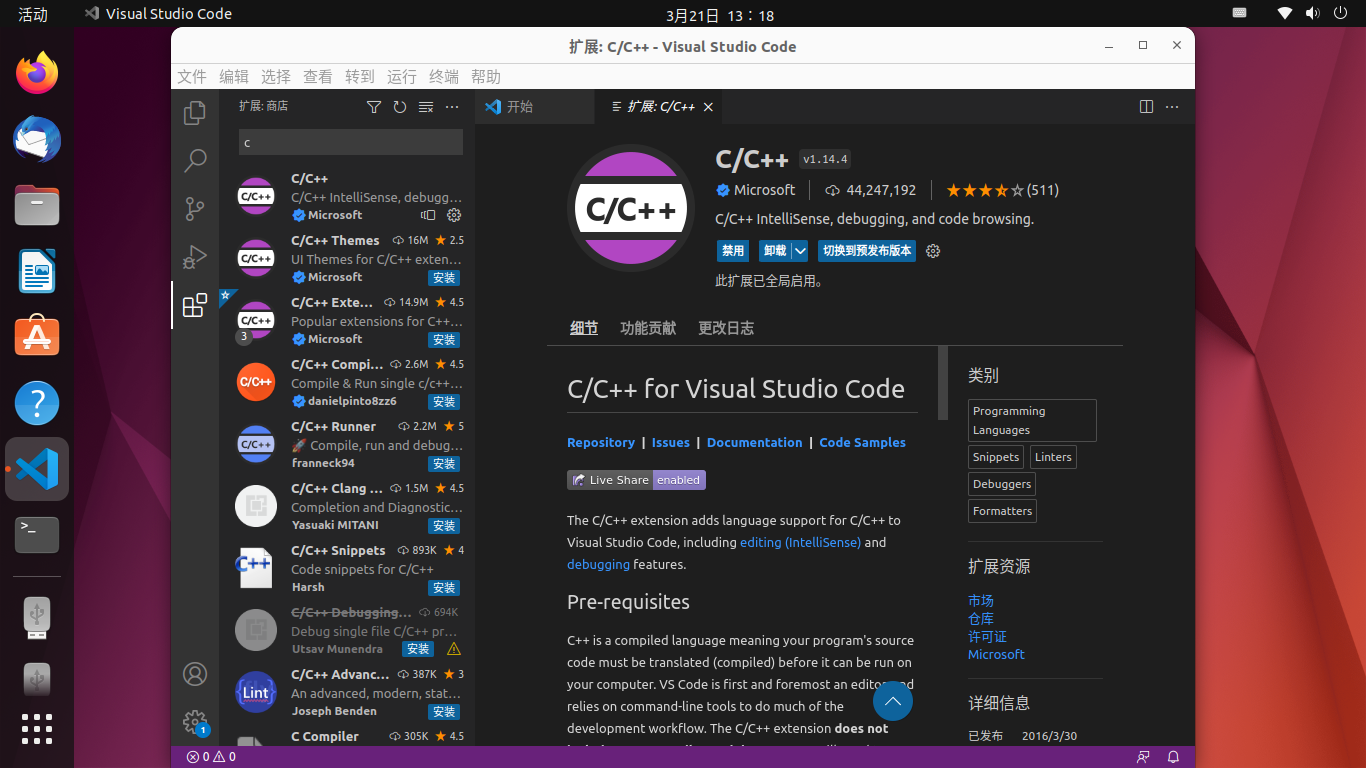The height and width of the screenshot is (768, 1366).
Task: Open the Run and Debug view
Action: 195,257
